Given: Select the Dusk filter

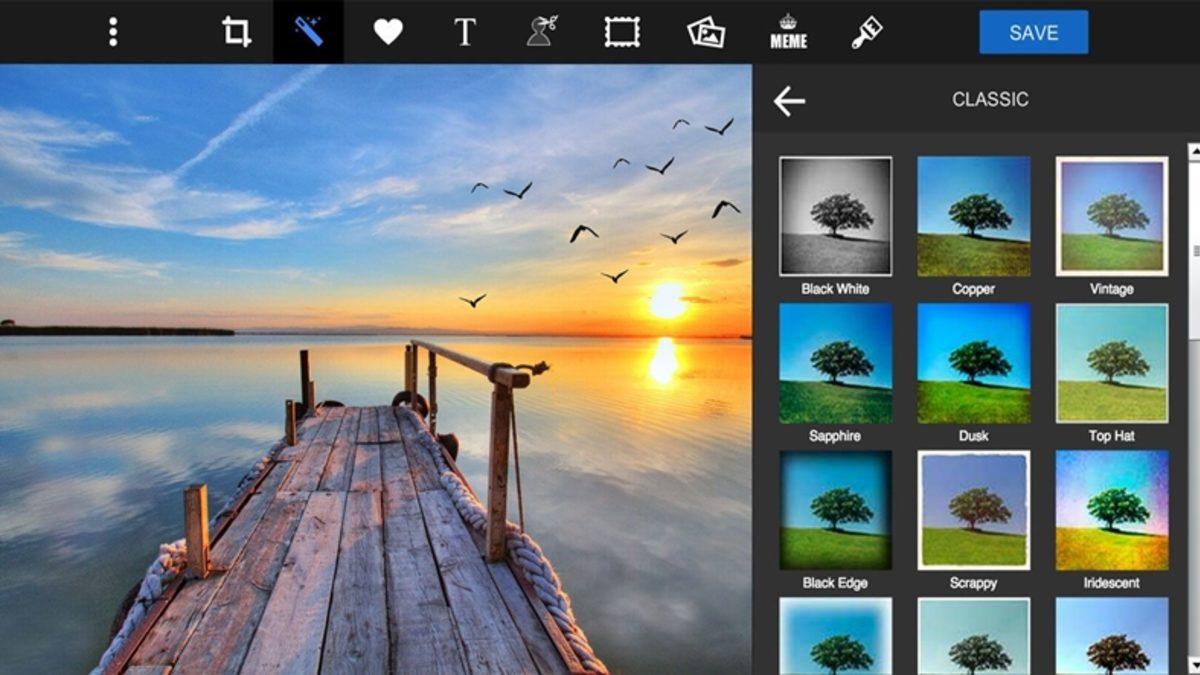Looking at the screenshot, I should (x=973, y=362).
